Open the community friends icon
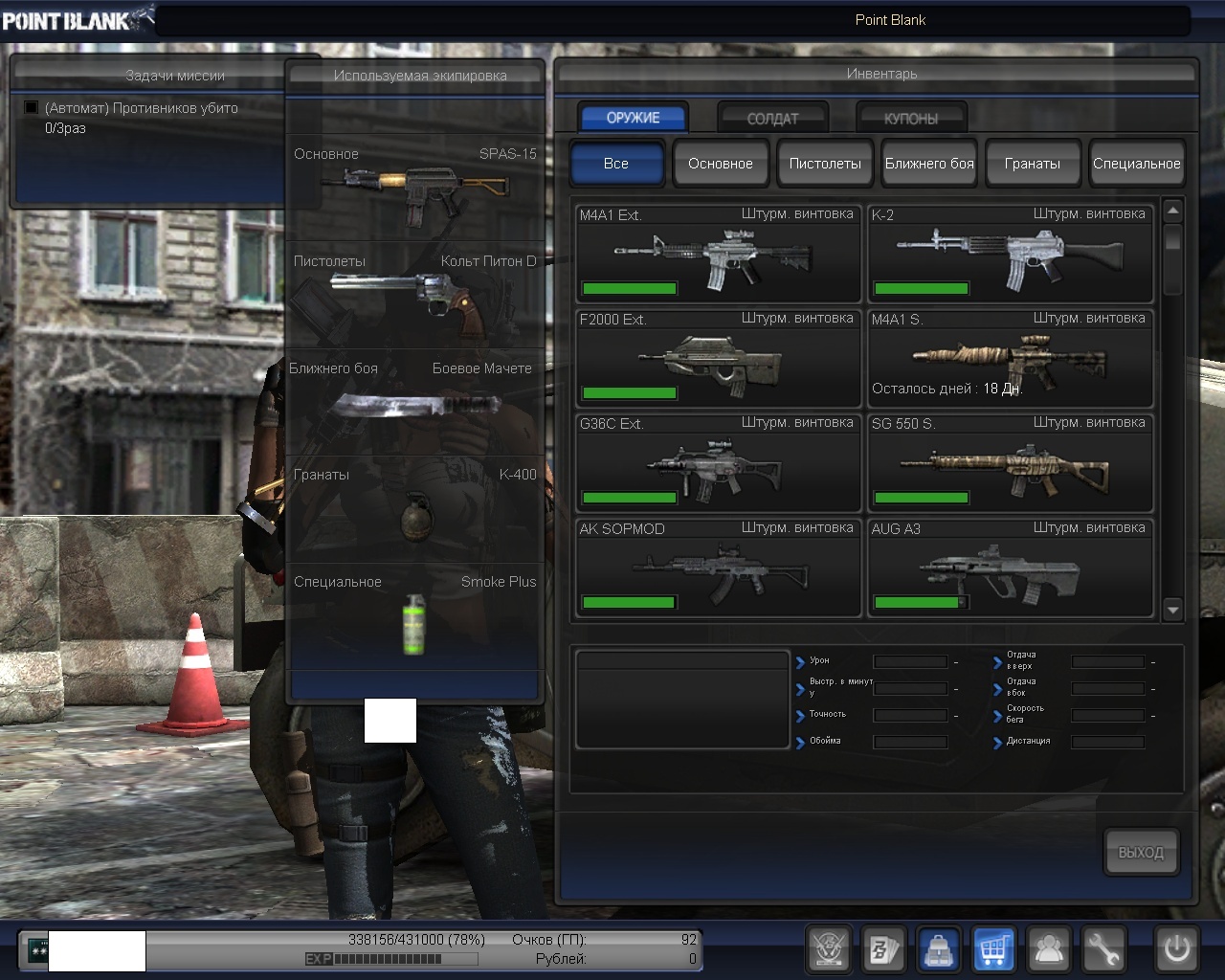1225x980 pixels. coord(1049,949)
